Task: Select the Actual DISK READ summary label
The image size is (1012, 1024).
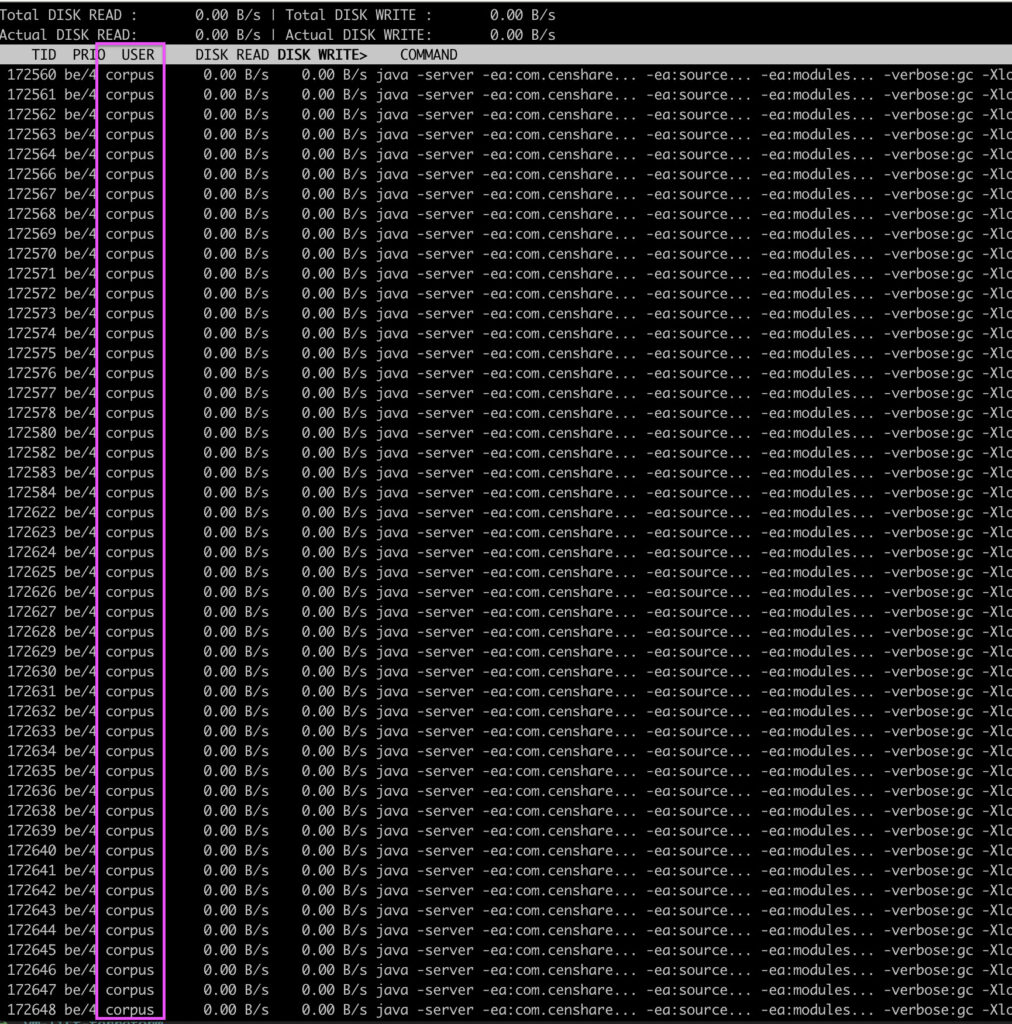Action: pos(69,35)
